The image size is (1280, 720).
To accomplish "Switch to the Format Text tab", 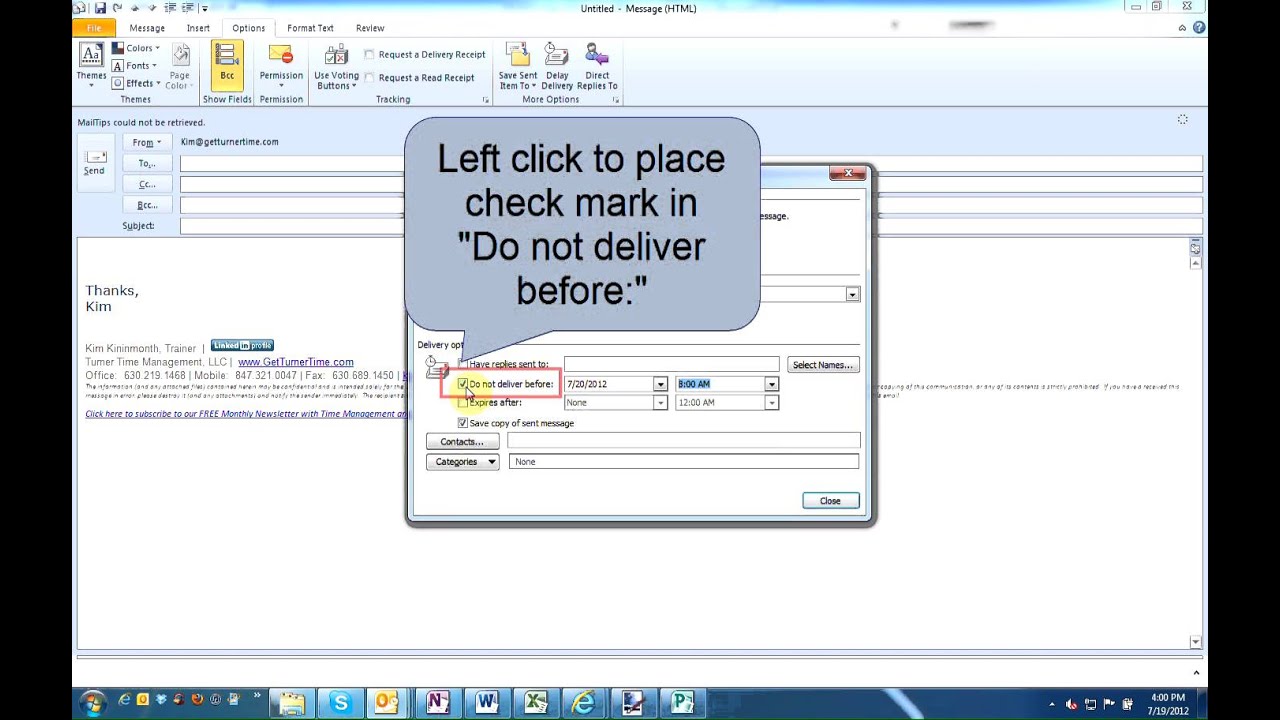I will [x=310, y=28].
